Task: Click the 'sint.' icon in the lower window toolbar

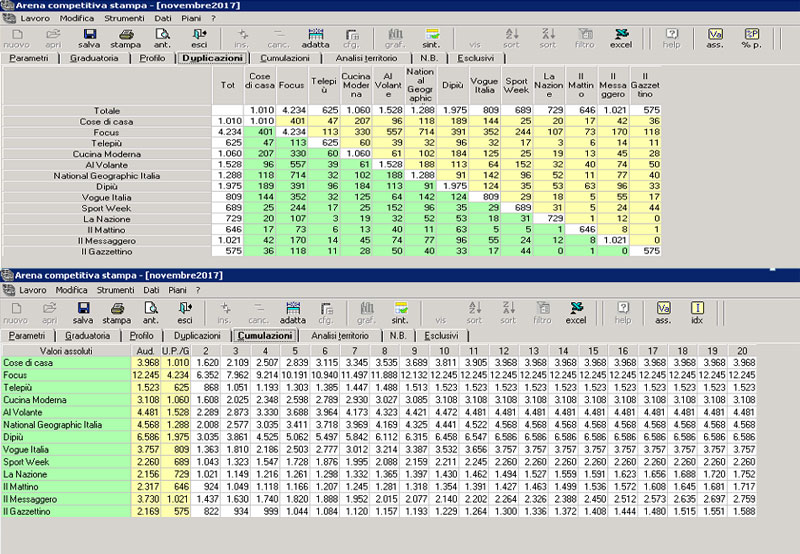Action: pyautogui.click(x=401, y=313)
